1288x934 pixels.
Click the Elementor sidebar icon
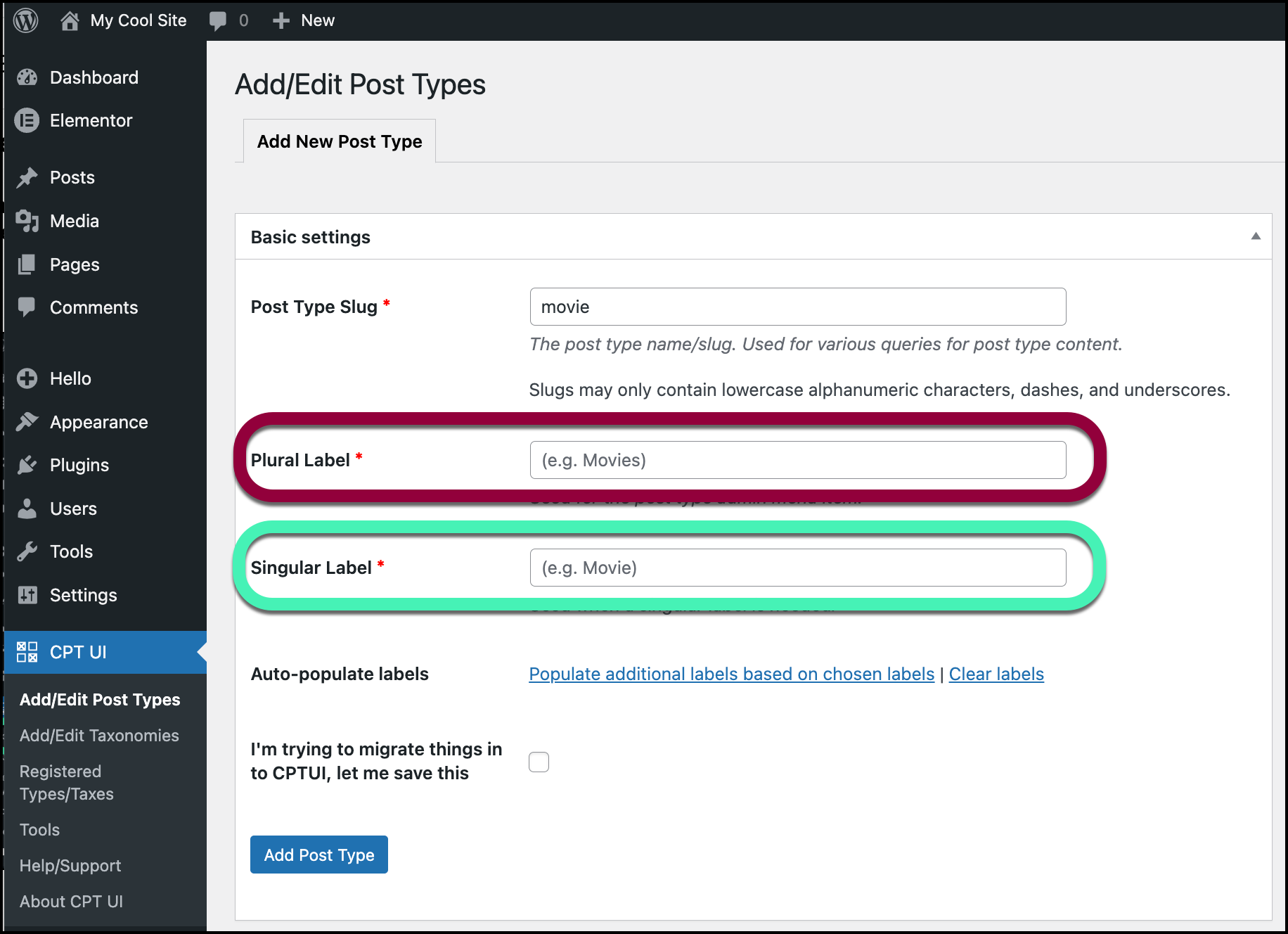click(x=27, y=120)
